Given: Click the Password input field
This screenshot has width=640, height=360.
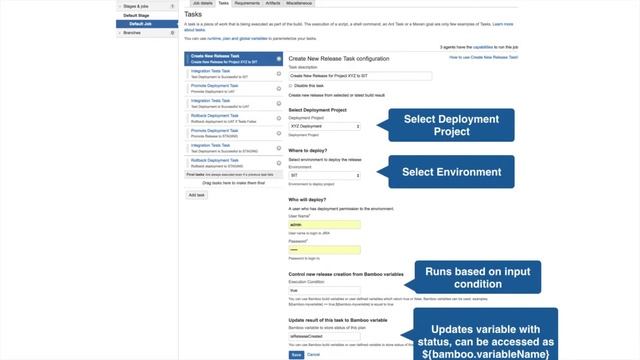Looking at the screenshot, I should pyautogui.click(x=324, y=250).
